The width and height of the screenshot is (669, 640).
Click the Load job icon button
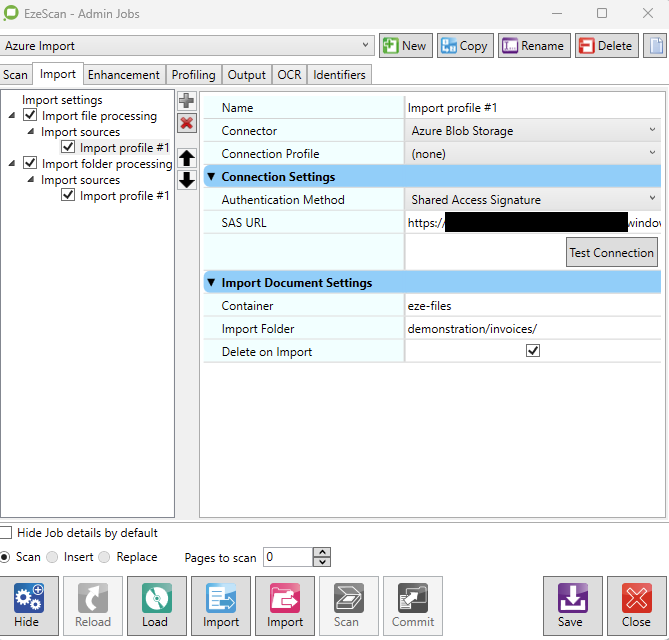click(x=155, y=606)
